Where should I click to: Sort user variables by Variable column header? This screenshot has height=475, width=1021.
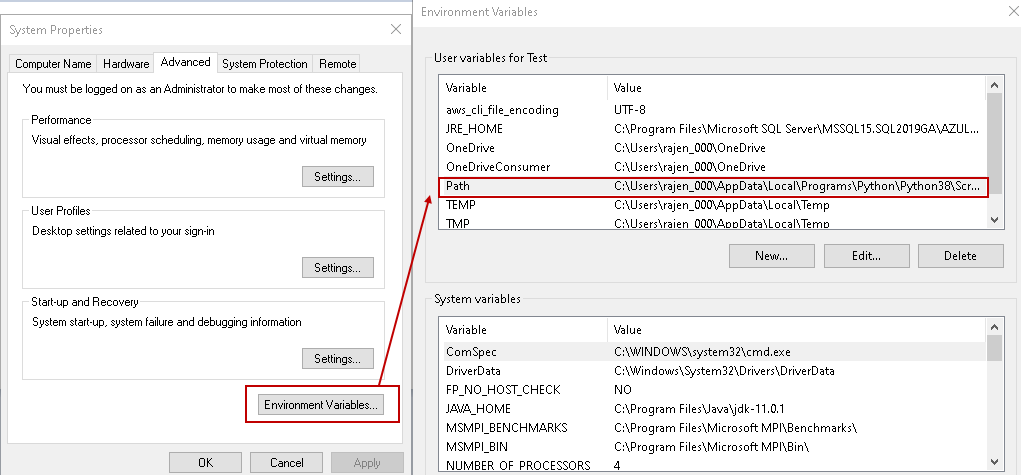pos(522,88)
